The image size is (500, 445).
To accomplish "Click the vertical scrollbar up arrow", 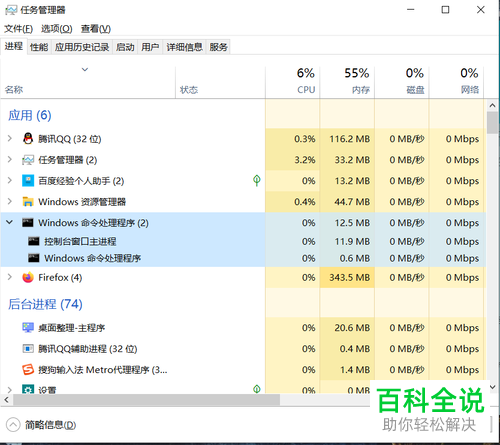I will [x=493, y=105].
